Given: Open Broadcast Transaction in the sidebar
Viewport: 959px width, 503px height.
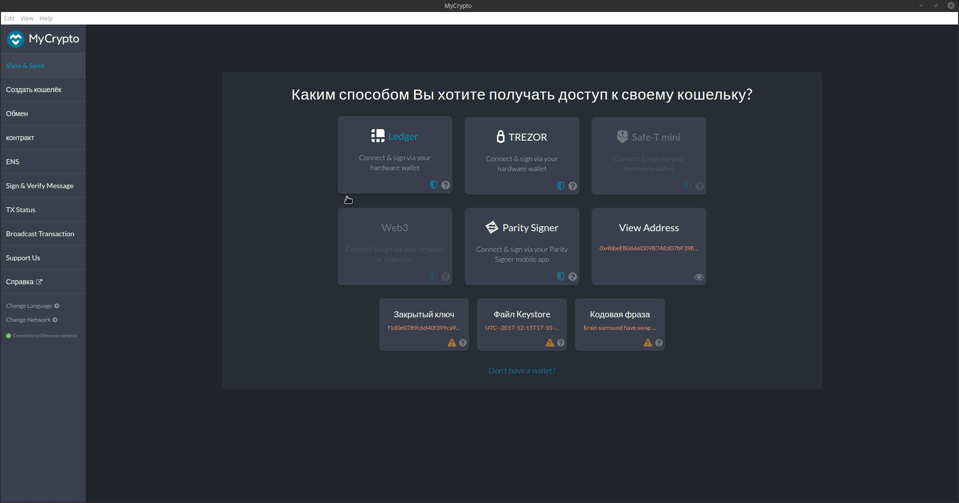Looking at the screenshot, I should pos(43,234).
